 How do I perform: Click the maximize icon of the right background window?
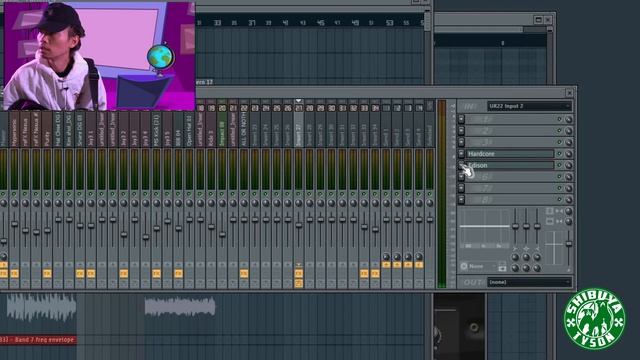pos(538,20)
